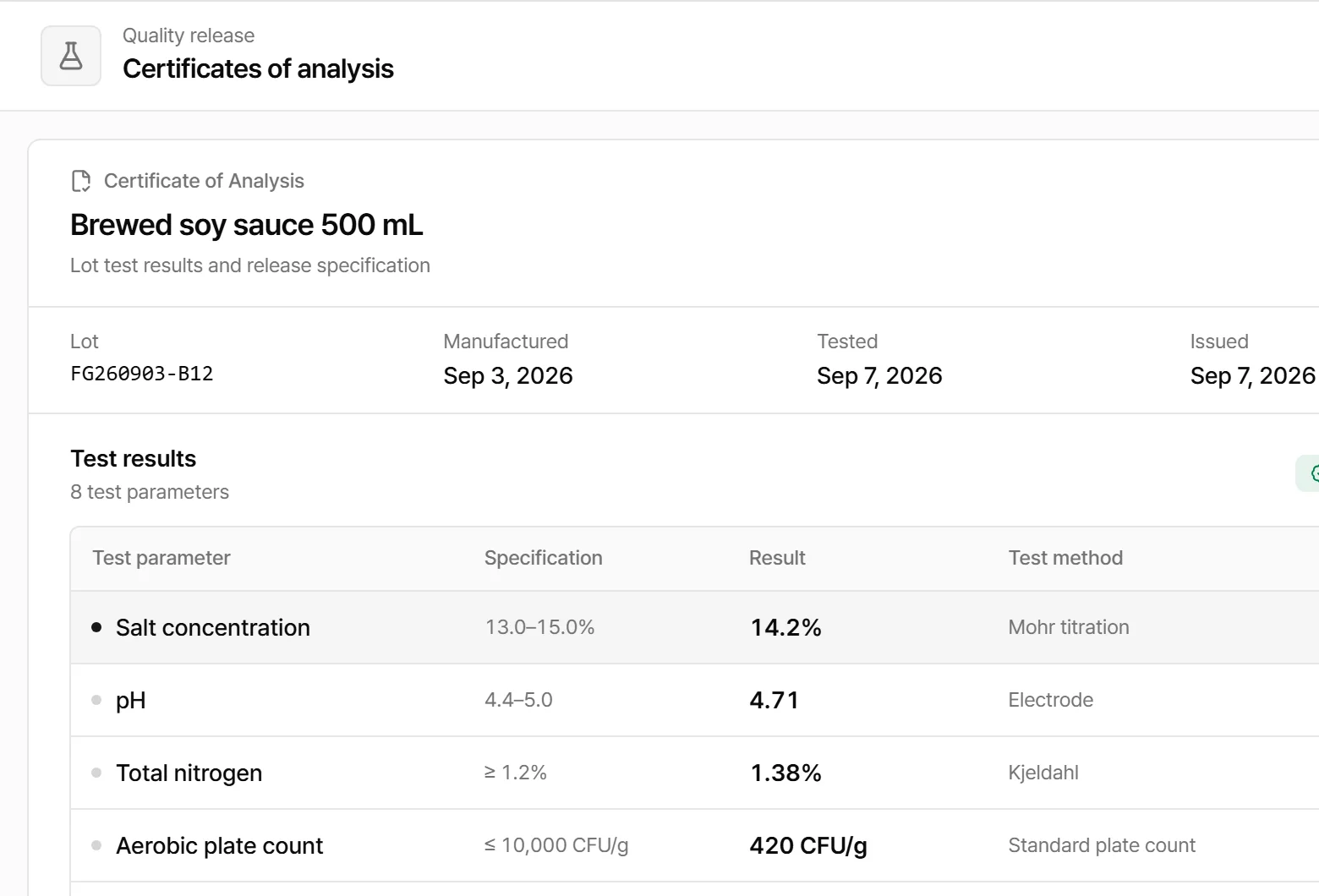The width and height of the screenshot is (1319, 896).
Task: Click the Kjeldahl method cell
Action: pyautogui.click(x=1043, y=773)
